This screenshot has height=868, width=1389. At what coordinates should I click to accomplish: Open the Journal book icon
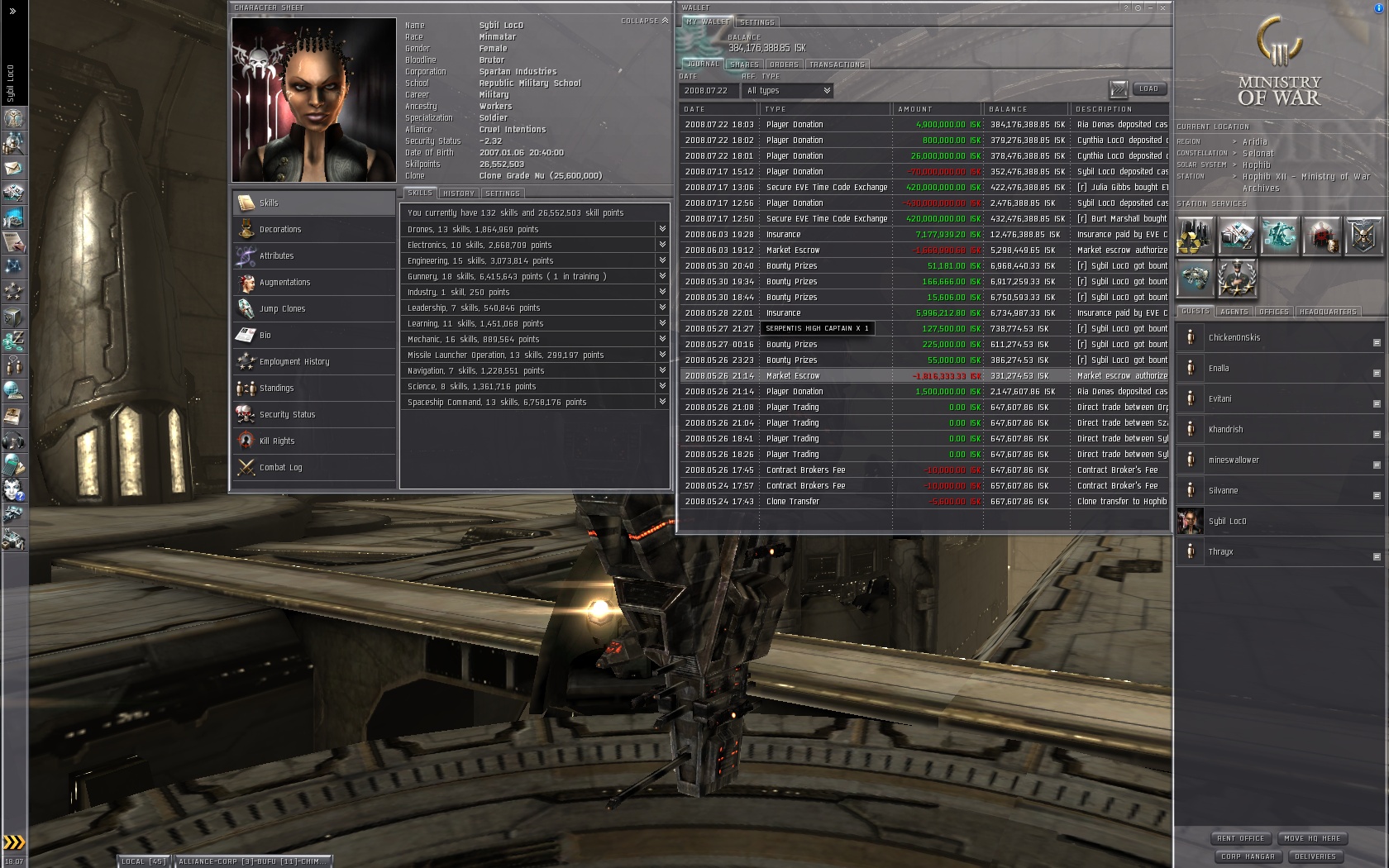14,416
